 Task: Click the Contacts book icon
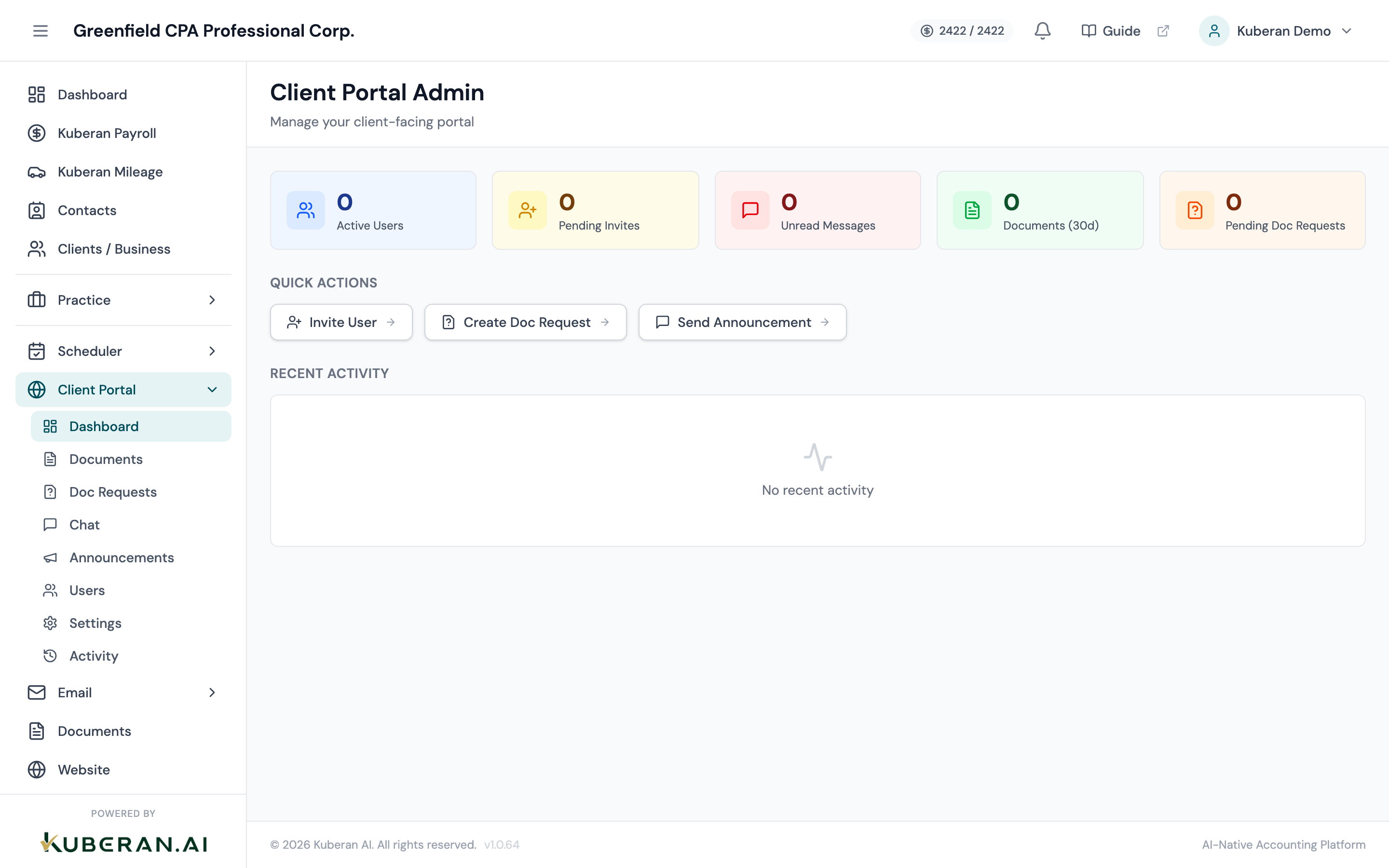37,210
